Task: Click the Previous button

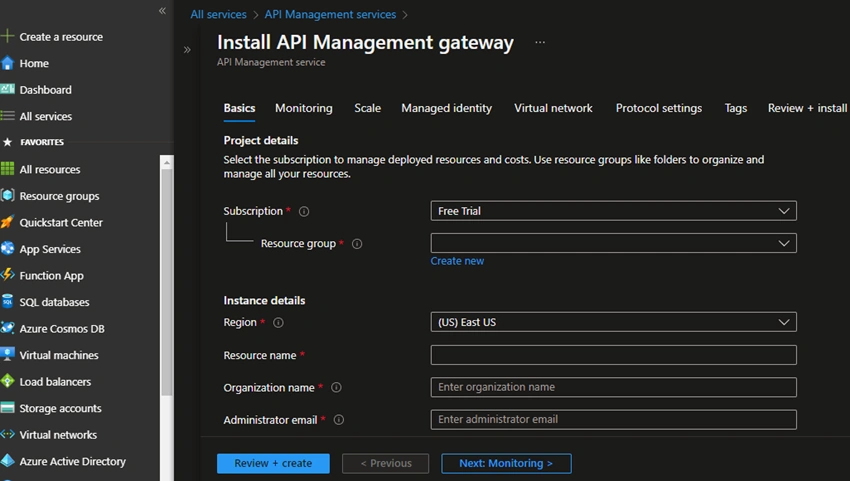Action: [x=385, y=464]
